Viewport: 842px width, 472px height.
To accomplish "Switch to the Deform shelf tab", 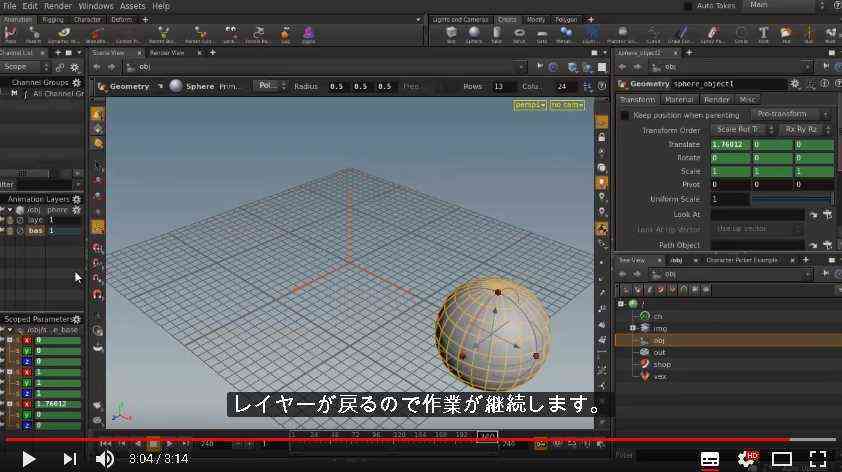I will pos(122,19).
